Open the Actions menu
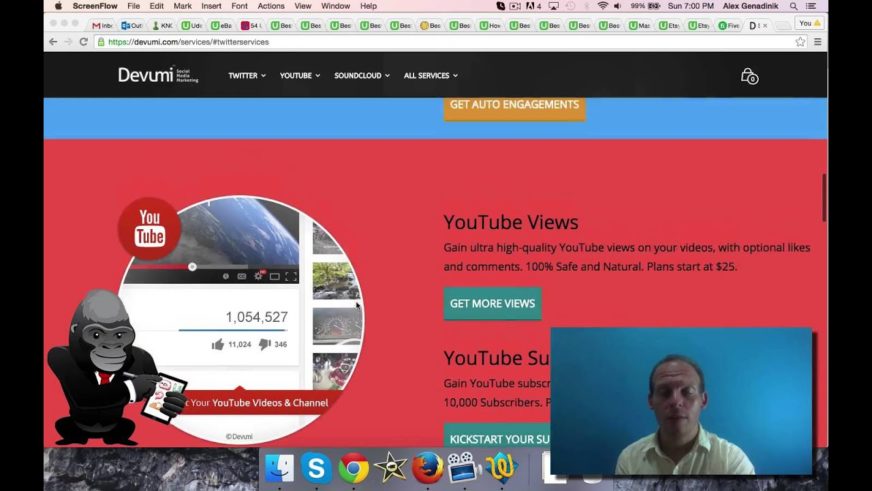Viewport: 872px width, 491px height. click(x=271, y=6)
